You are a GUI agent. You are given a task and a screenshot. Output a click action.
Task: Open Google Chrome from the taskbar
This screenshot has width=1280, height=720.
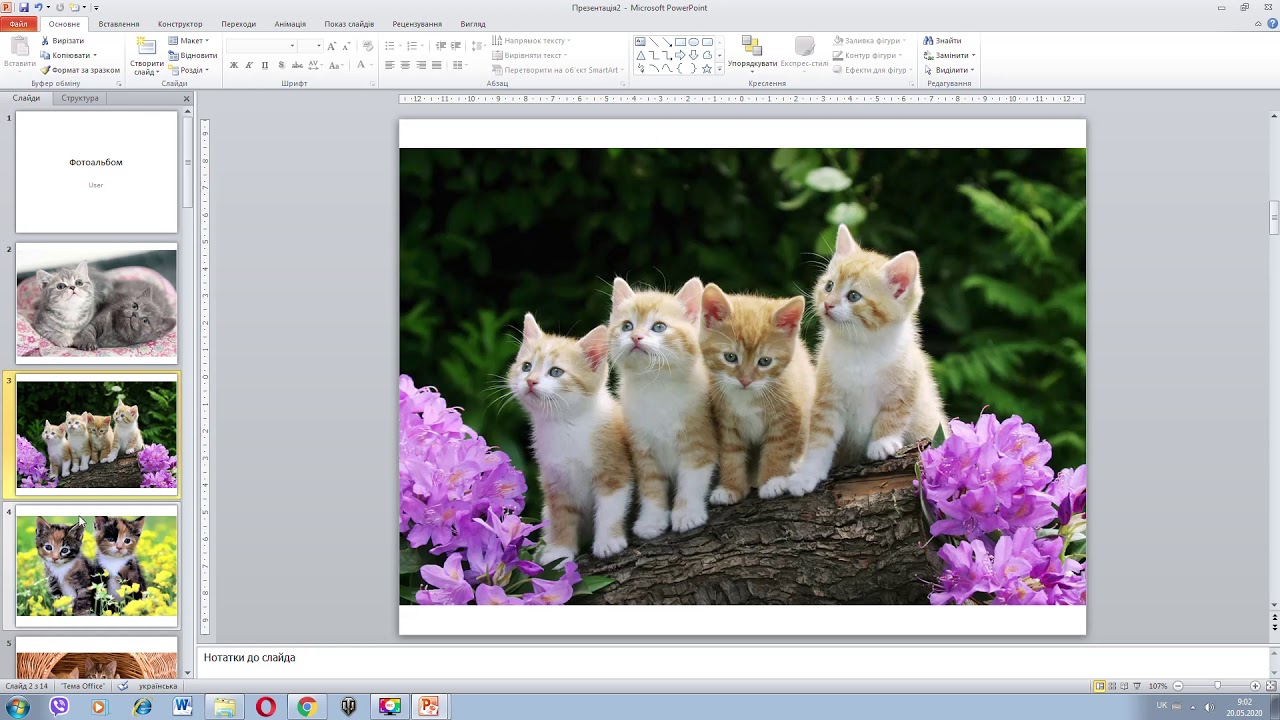pyautogui.click(x=306, y=707)
